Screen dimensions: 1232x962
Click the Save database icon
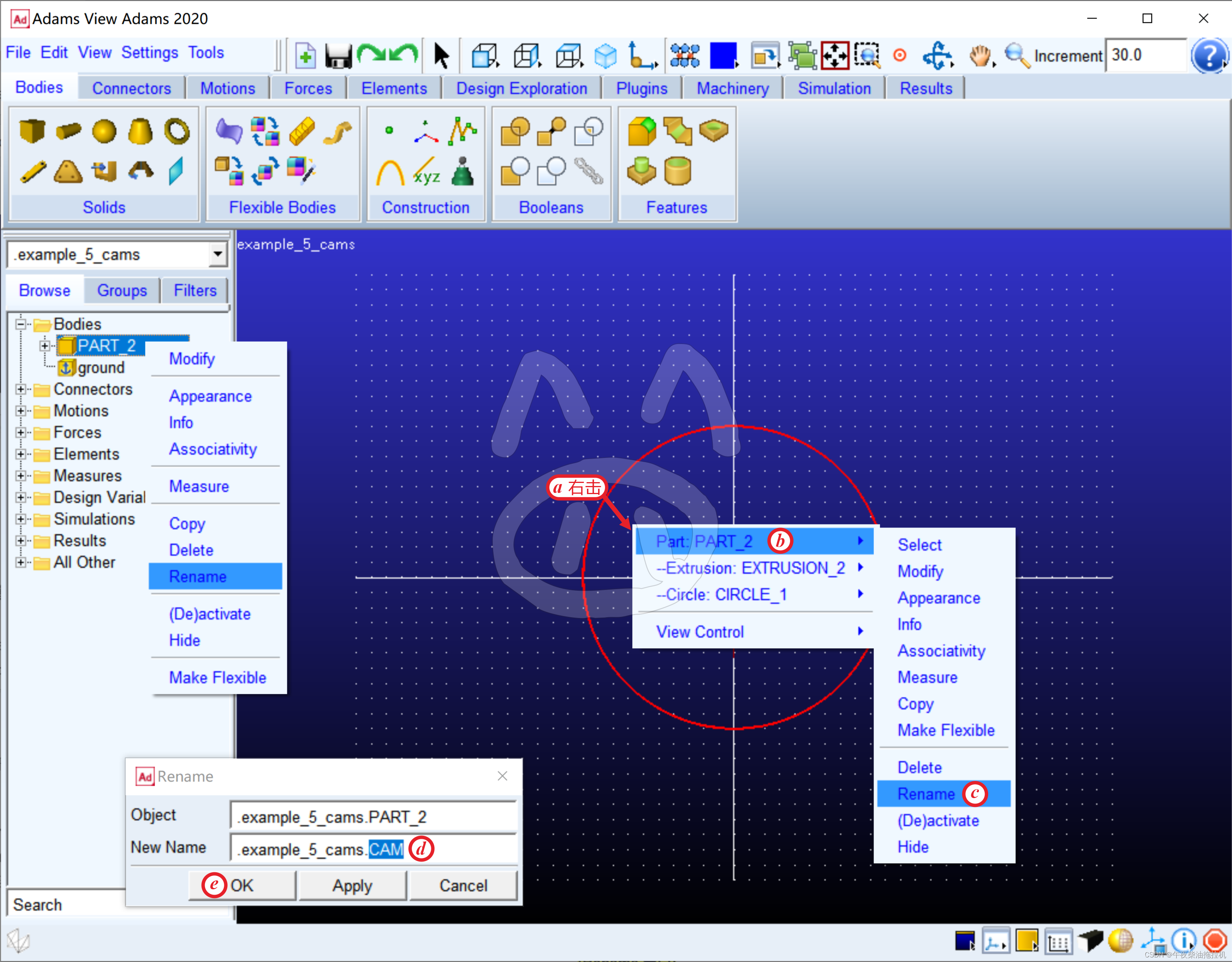point(338,55)
